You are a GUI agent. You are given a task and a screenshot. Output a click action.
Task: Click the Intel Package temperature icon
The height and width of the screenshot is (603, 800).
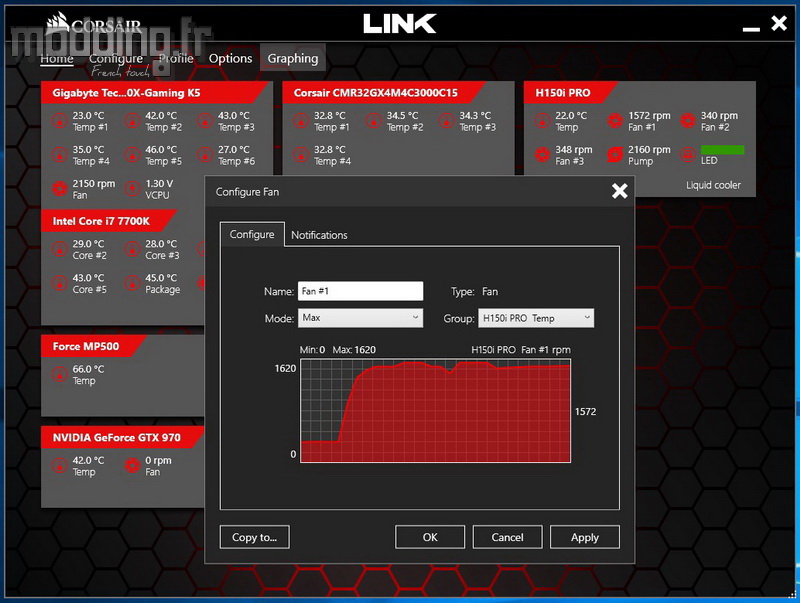(133, 284)
